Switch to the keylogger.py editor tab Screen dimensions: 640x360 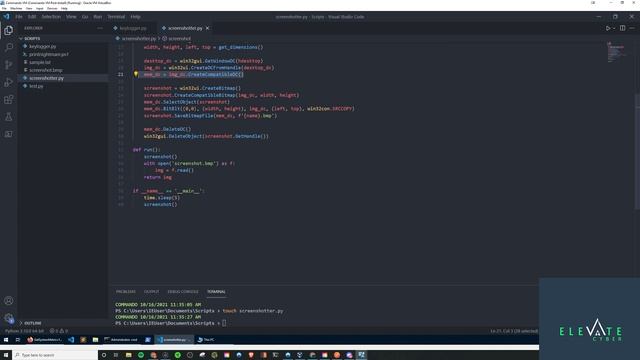[x=133, y=28]
